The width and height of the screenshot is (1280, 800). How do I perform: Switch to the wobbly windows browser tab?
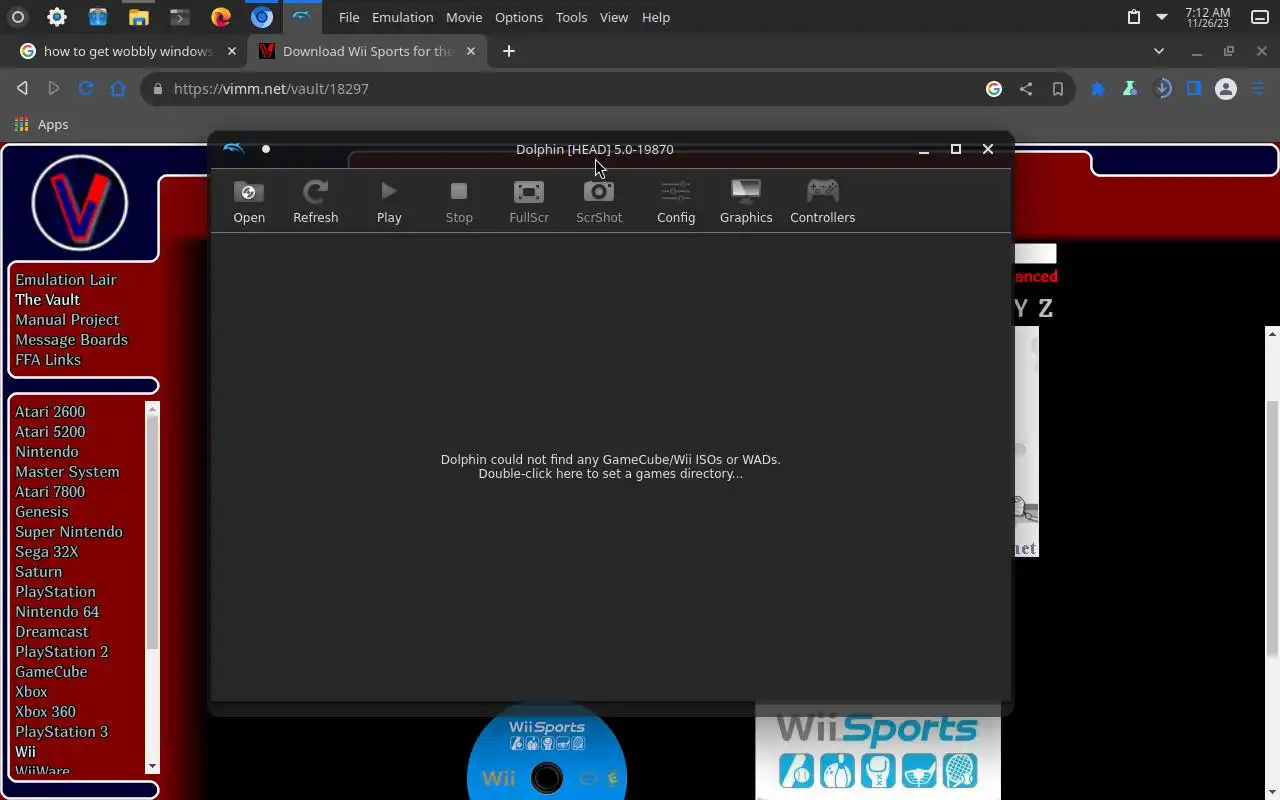tap(128, 51)
